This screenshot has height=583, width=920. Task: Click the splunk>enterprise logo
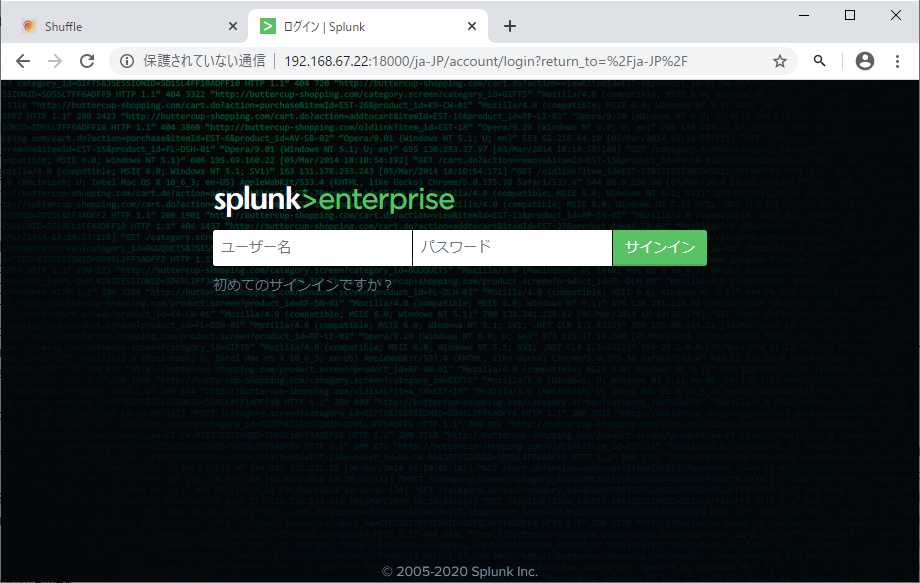(x=334, y=201)
